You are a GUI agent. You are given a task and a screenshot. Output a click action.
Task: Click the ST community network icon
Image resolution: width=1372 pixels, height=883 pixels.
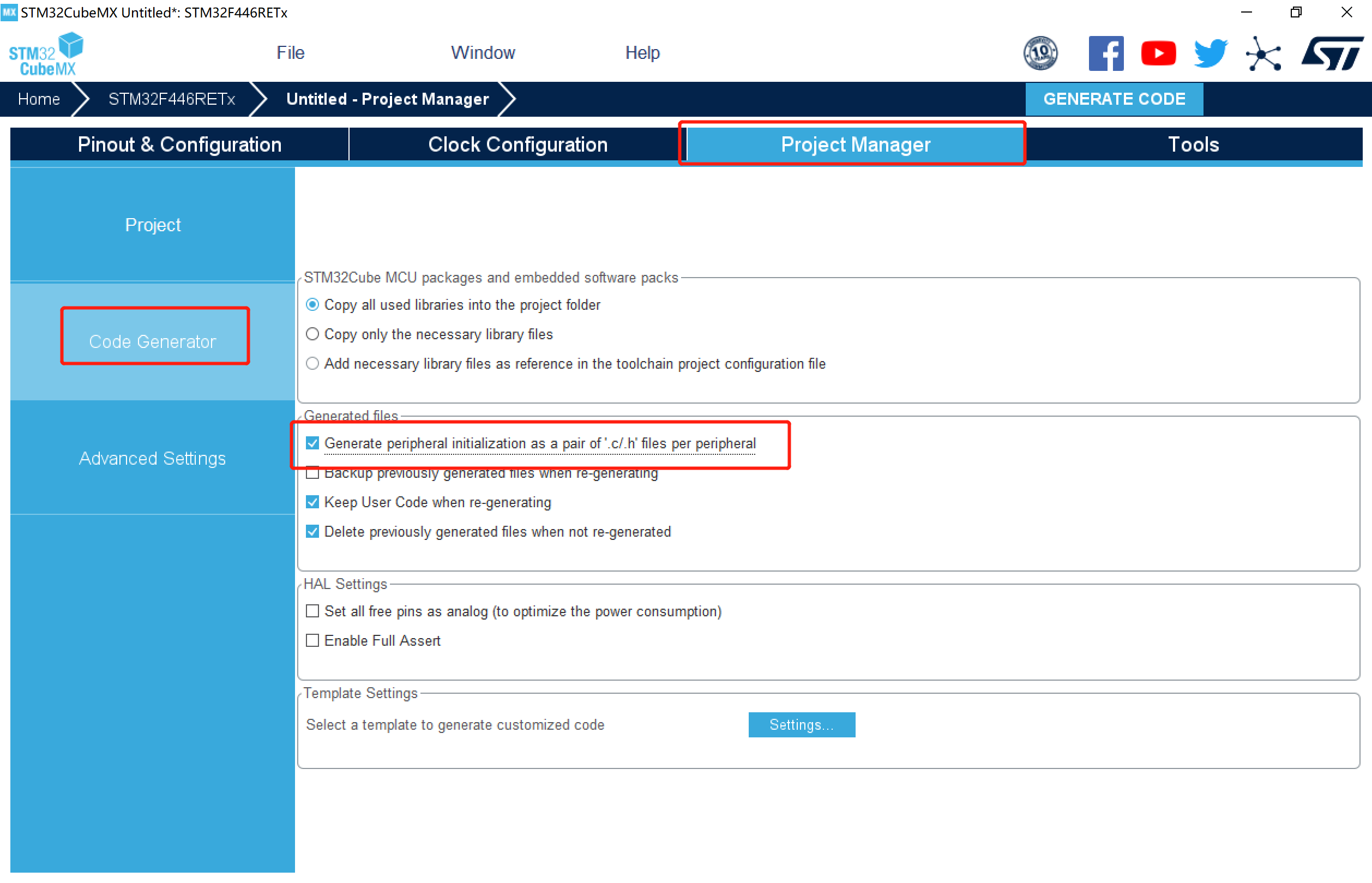[x=1262, y=55]
